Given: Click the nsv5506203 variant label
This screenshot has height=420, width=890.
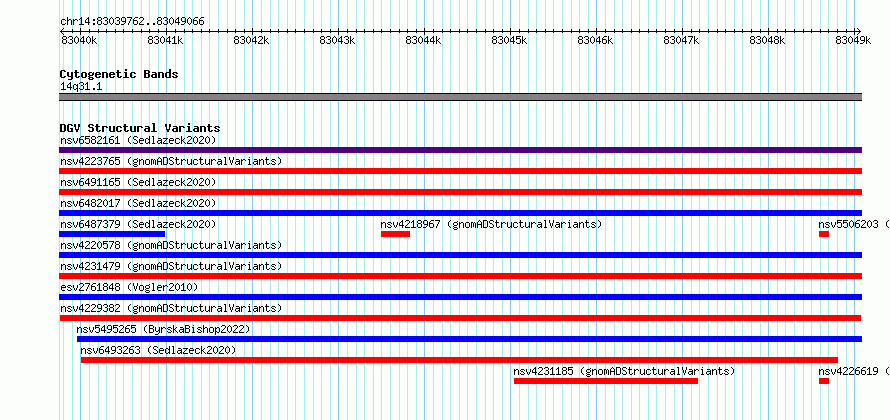Looking at the screenshot, I should pos(854,224).
